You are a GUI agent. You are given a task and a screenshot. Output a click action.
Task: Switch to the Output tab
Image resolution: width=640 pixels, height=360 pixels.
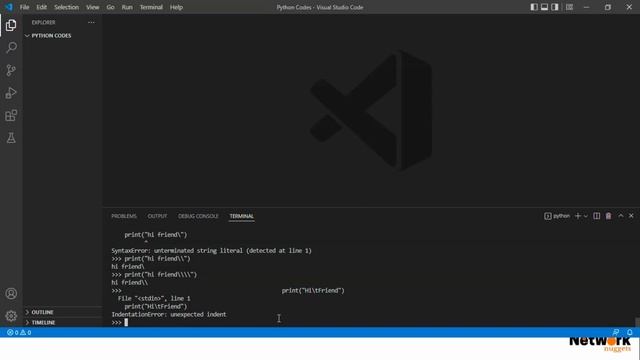tap(157, 216)
